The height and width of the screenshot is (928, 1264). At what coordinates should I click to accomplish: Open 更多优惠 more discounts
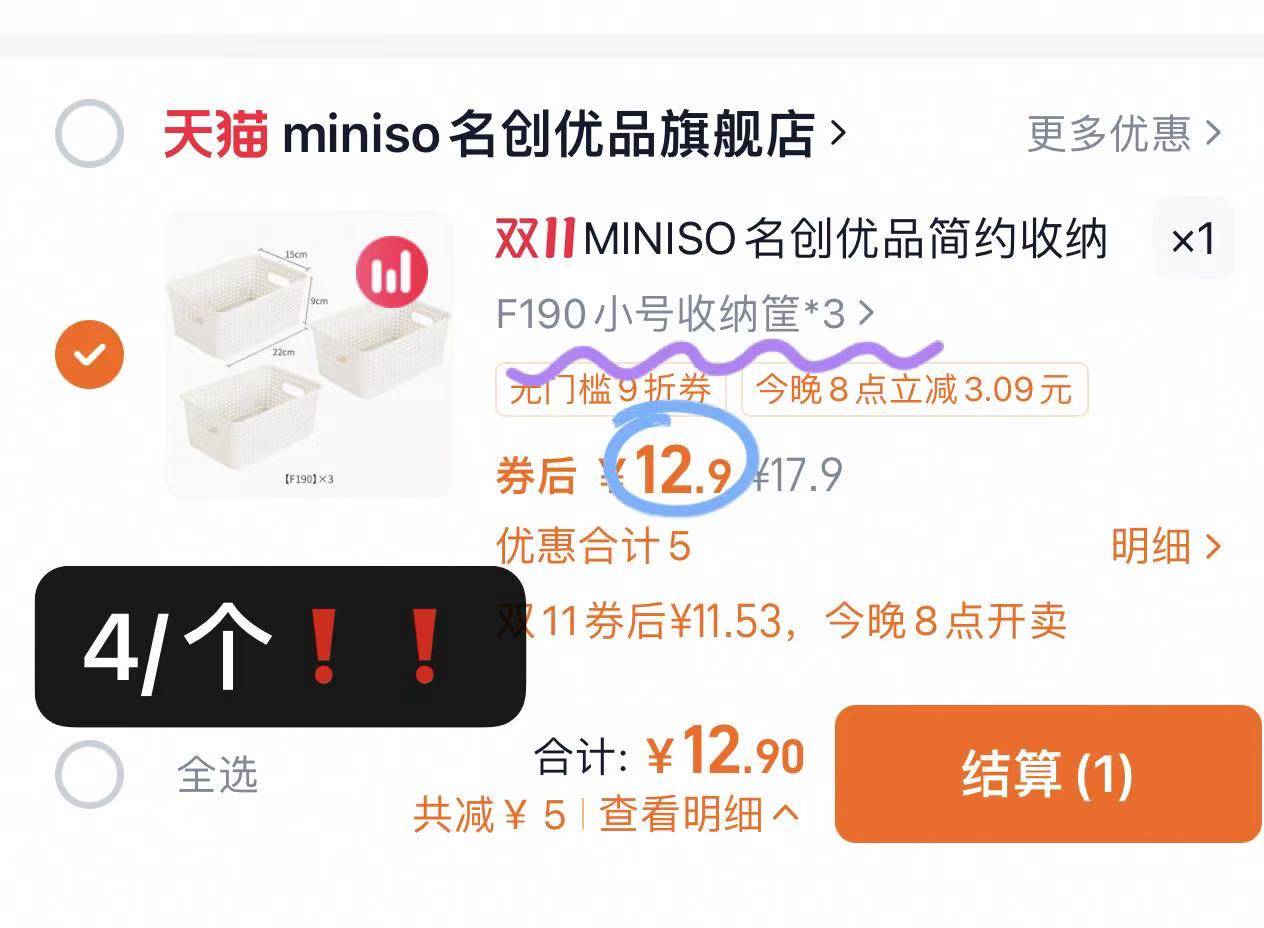tap(1124, 134)
